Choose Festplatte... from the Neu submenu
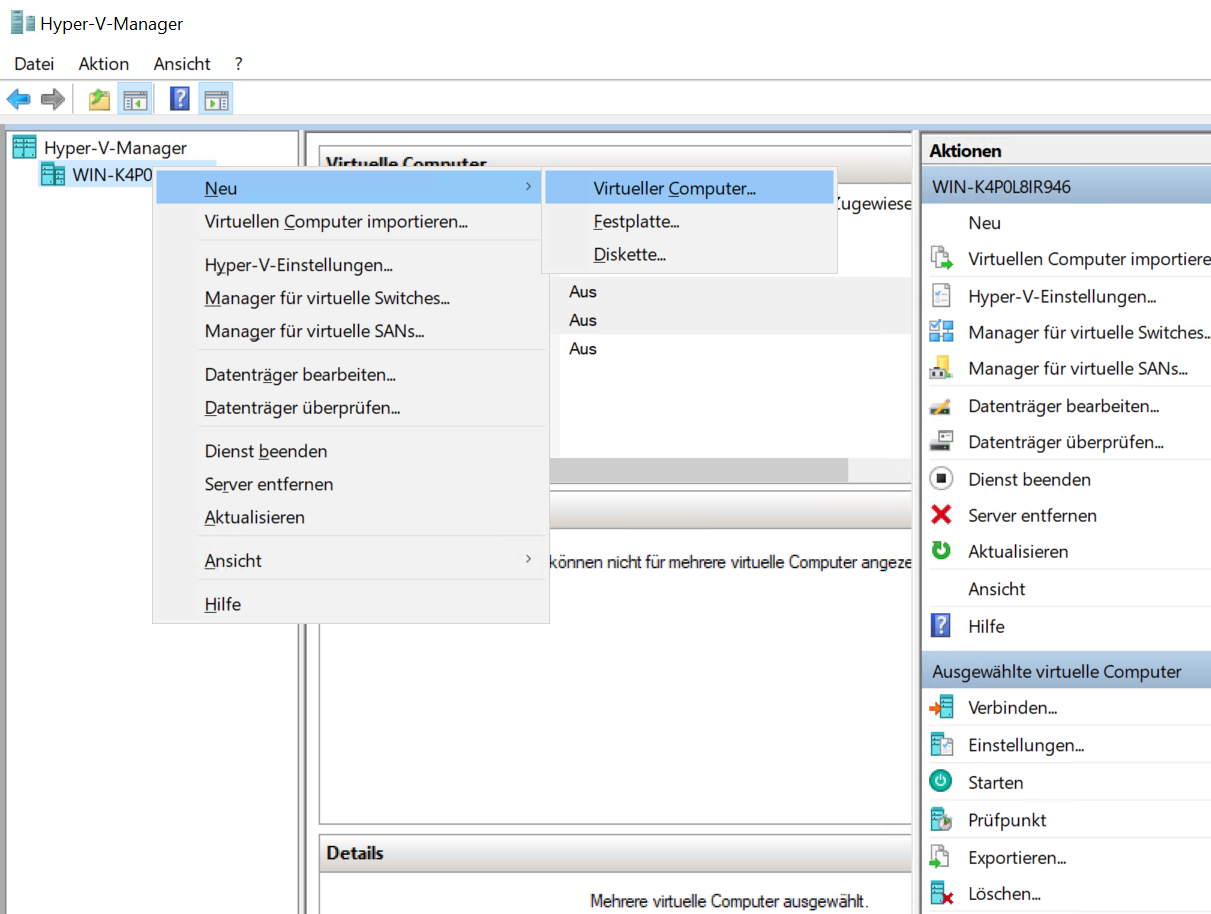The image size is (1211, 914). pyautogui.click(x=636, y=222)
